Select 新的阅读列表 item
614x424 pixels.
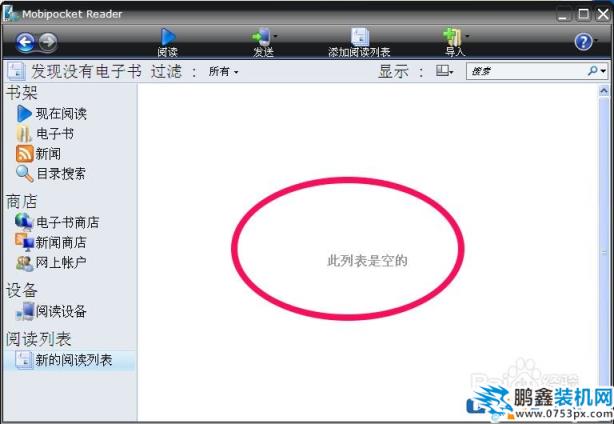coord(69,360)
